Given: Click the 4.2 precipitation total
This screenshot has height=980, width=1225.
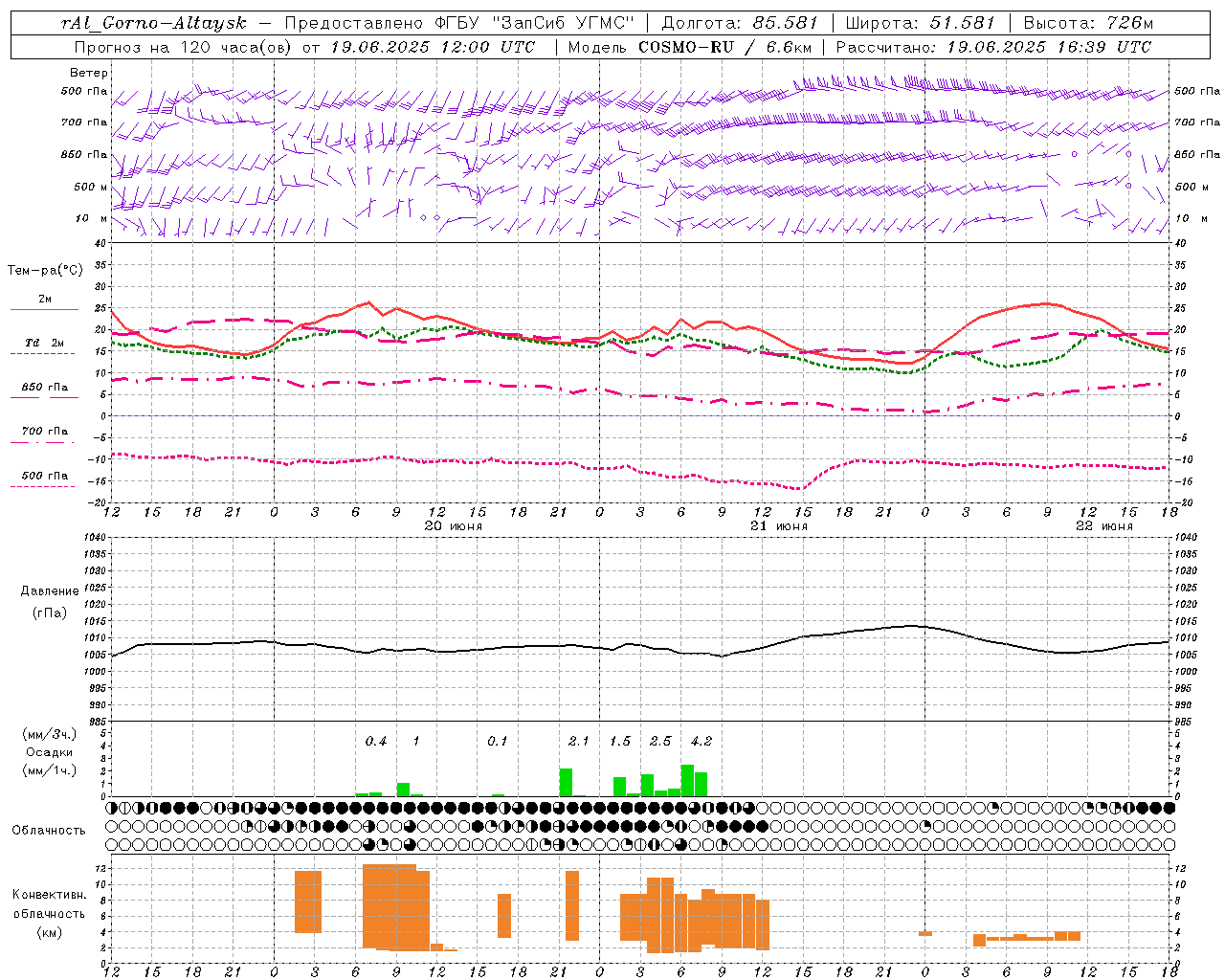Looking at the screenshot, I should pyautogui.click(x=702, y=742).
